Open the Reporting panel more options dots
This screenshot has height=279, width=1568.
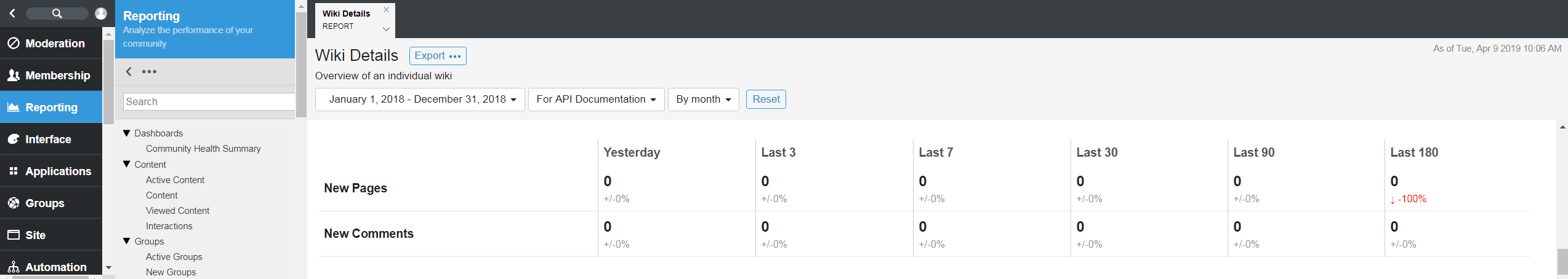(149, 71)
